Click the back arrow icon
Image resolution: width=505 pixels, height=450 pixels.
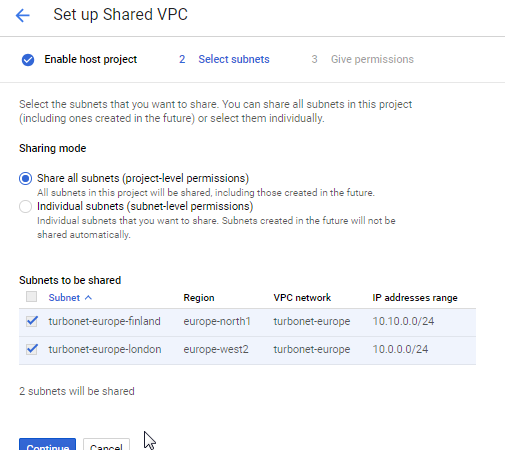(23, 15)
